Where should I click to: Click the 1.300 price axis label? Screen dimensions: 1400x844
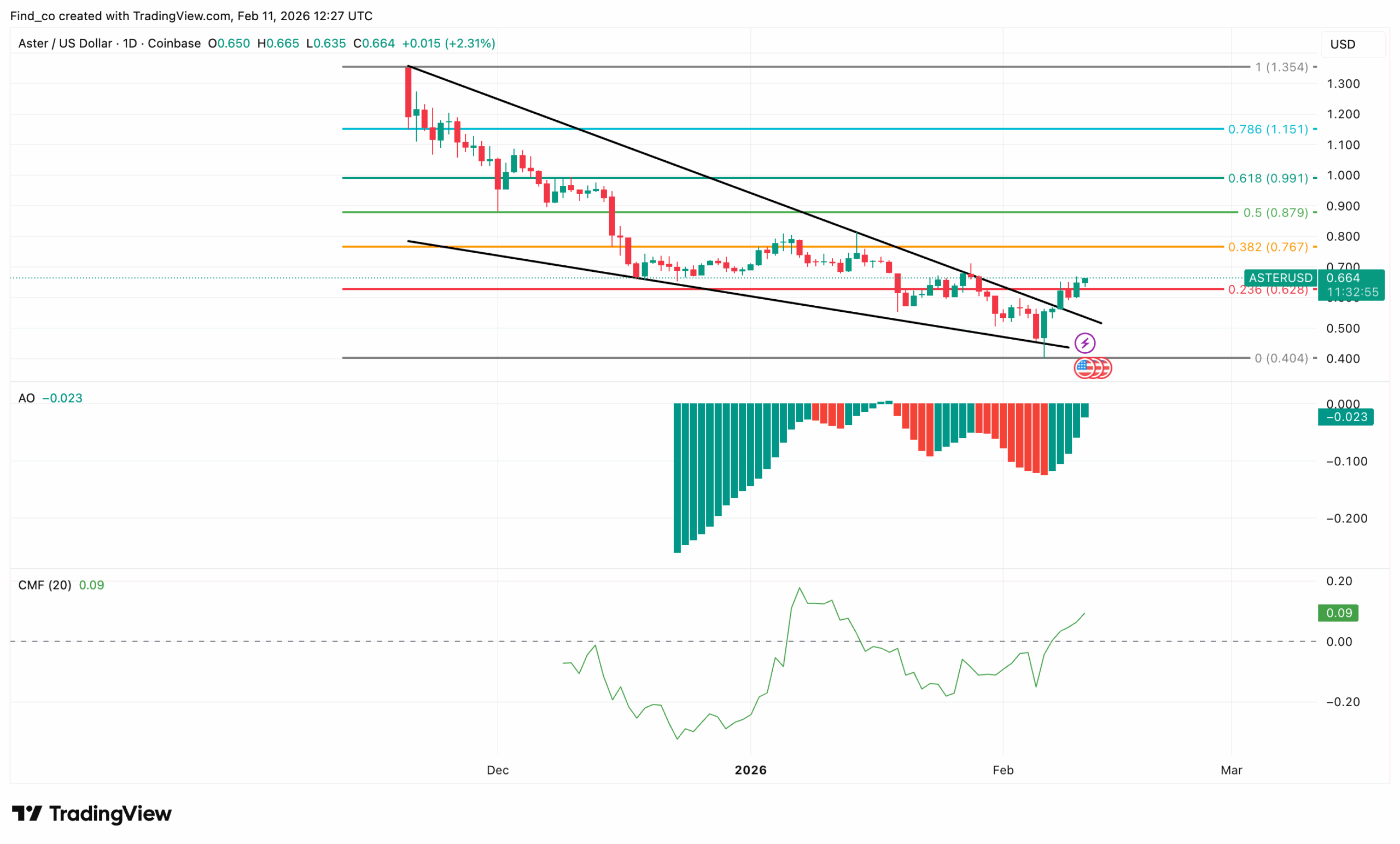1343,84
